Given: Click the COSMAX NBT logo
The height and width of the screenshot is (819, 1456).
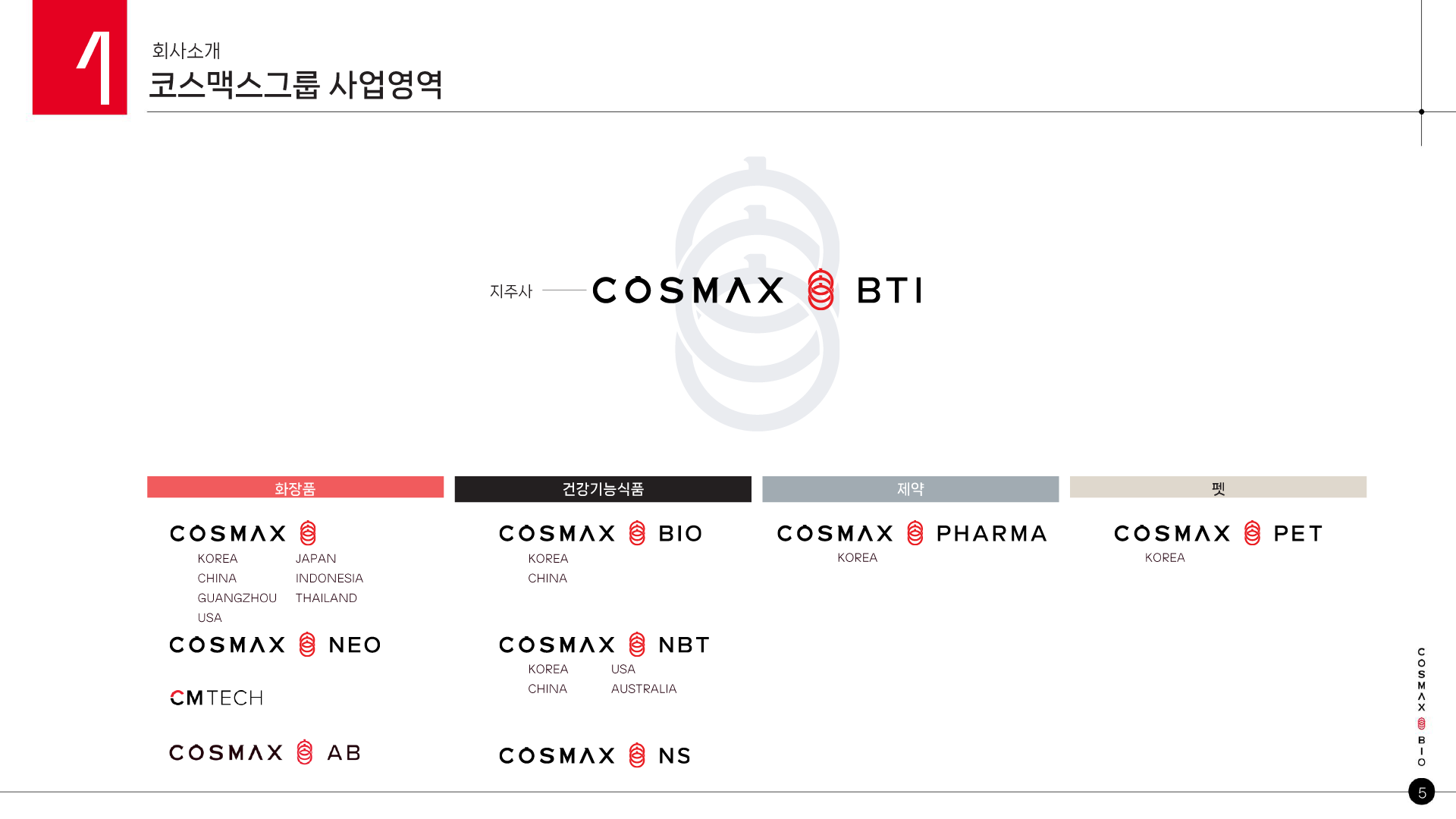Looking at the screenshot, I should [604, 645].
